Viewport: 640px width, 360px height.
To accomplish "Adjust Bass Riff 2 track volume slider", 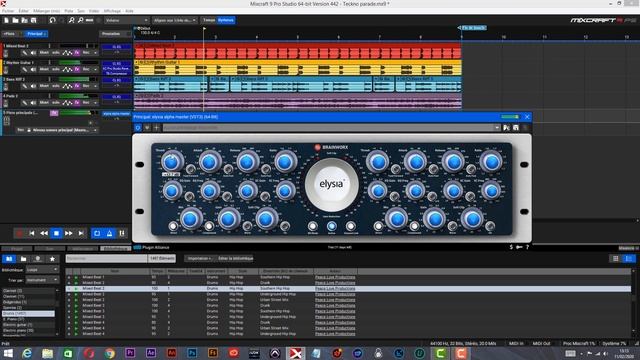I will pos(79,79).
